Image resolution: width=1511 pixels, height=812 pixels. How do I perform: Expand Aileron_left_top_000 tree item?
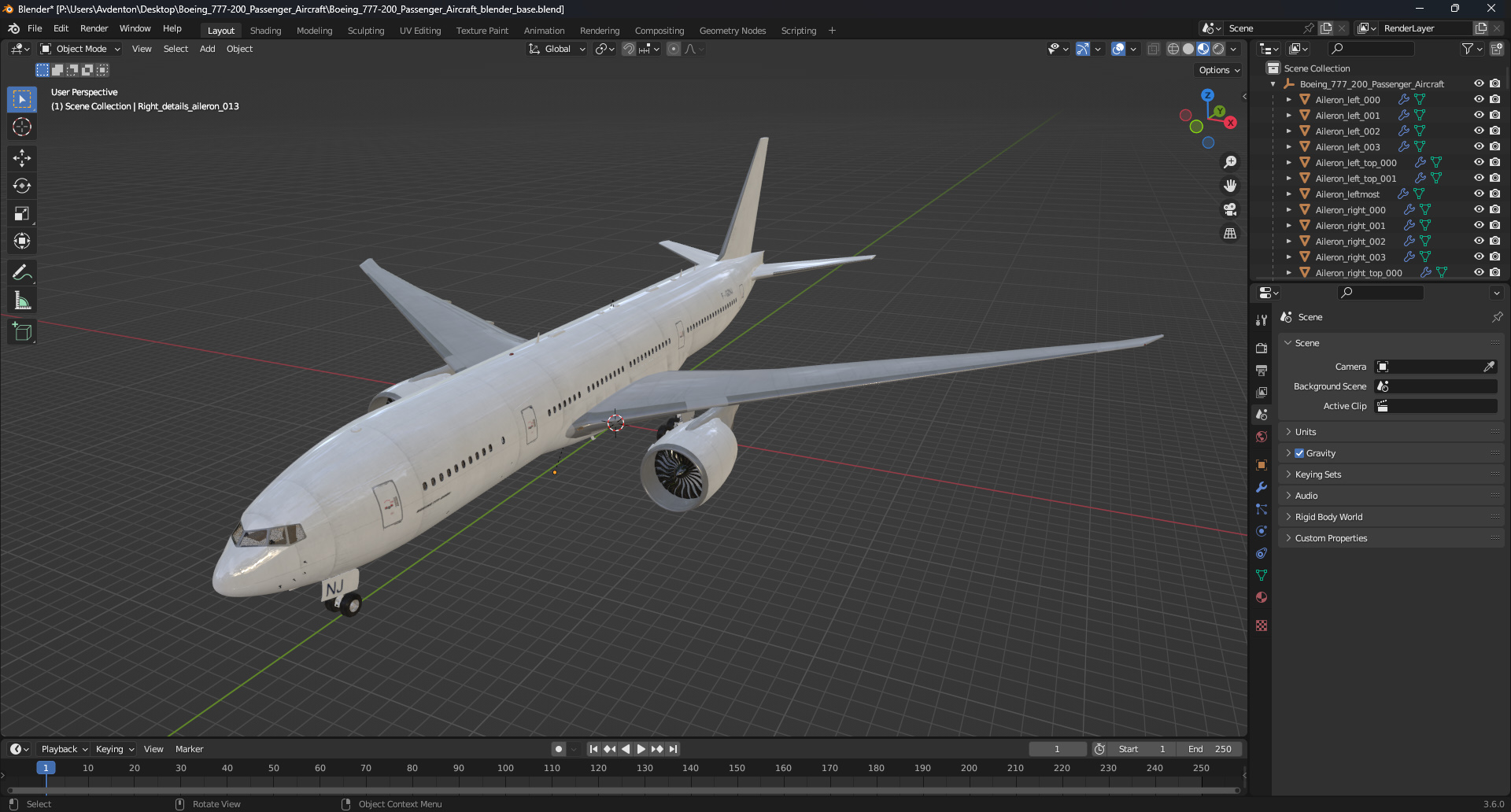coord(1288,163)
